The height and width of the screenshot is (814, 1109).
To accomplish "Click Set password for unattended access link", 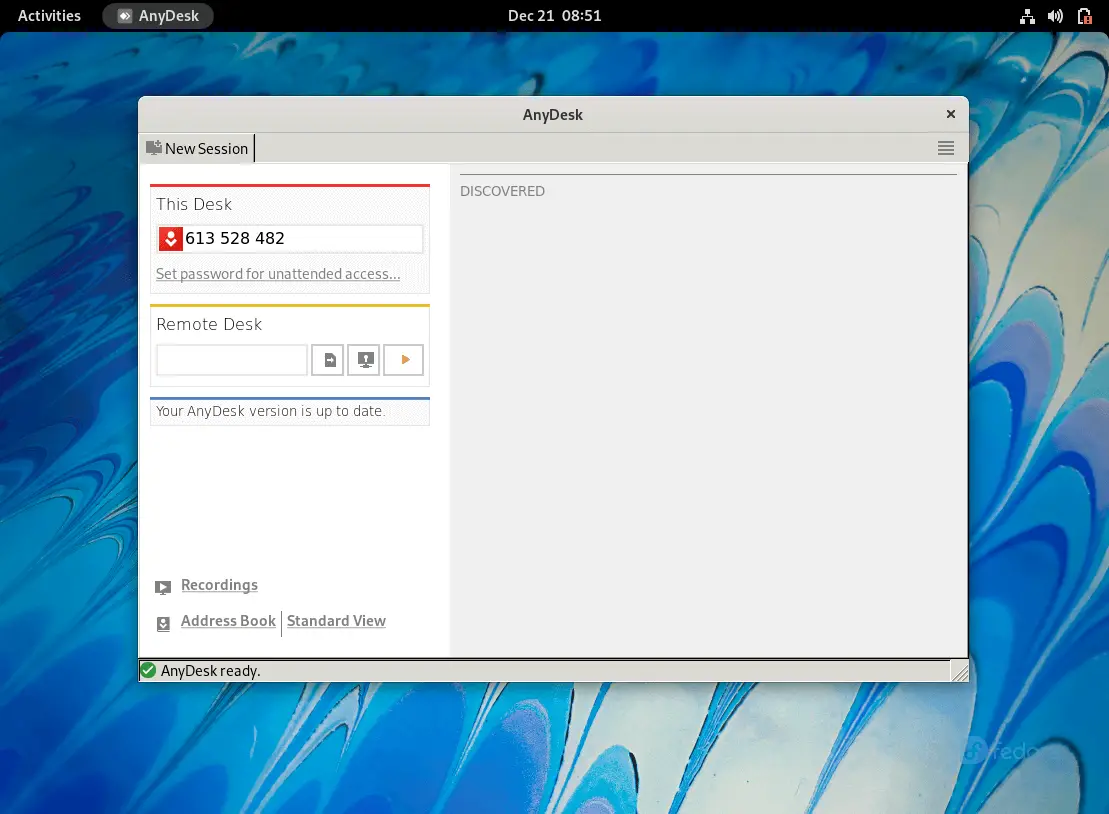I will (278, 274).
